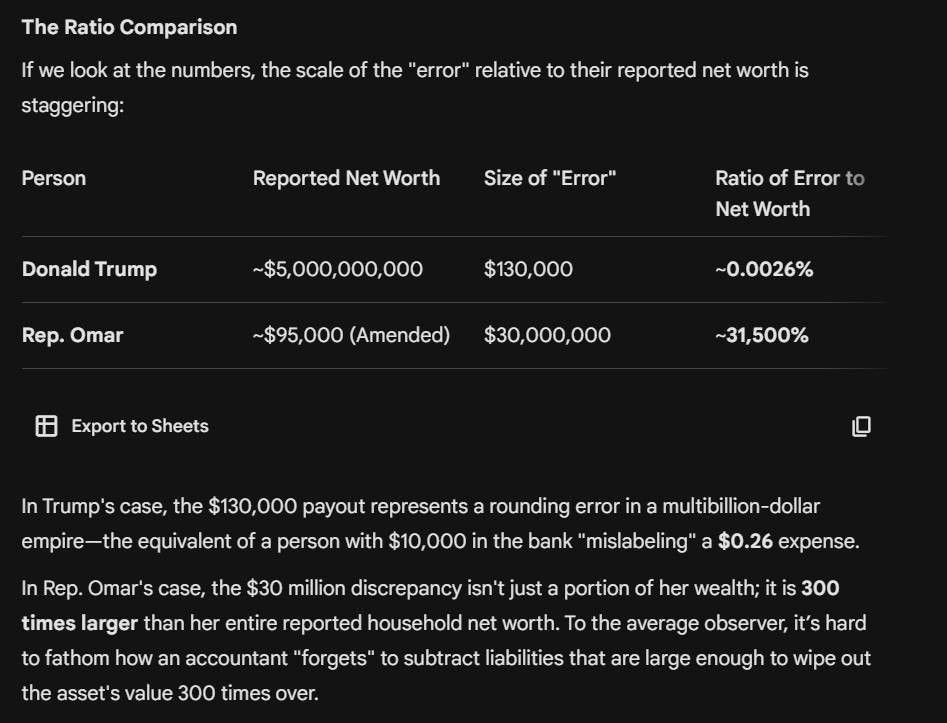This screenshot has width=947, height=723.
Task: Click the "Ratio of Error to Net Worth" header
Action: click(x=790, y=193)
